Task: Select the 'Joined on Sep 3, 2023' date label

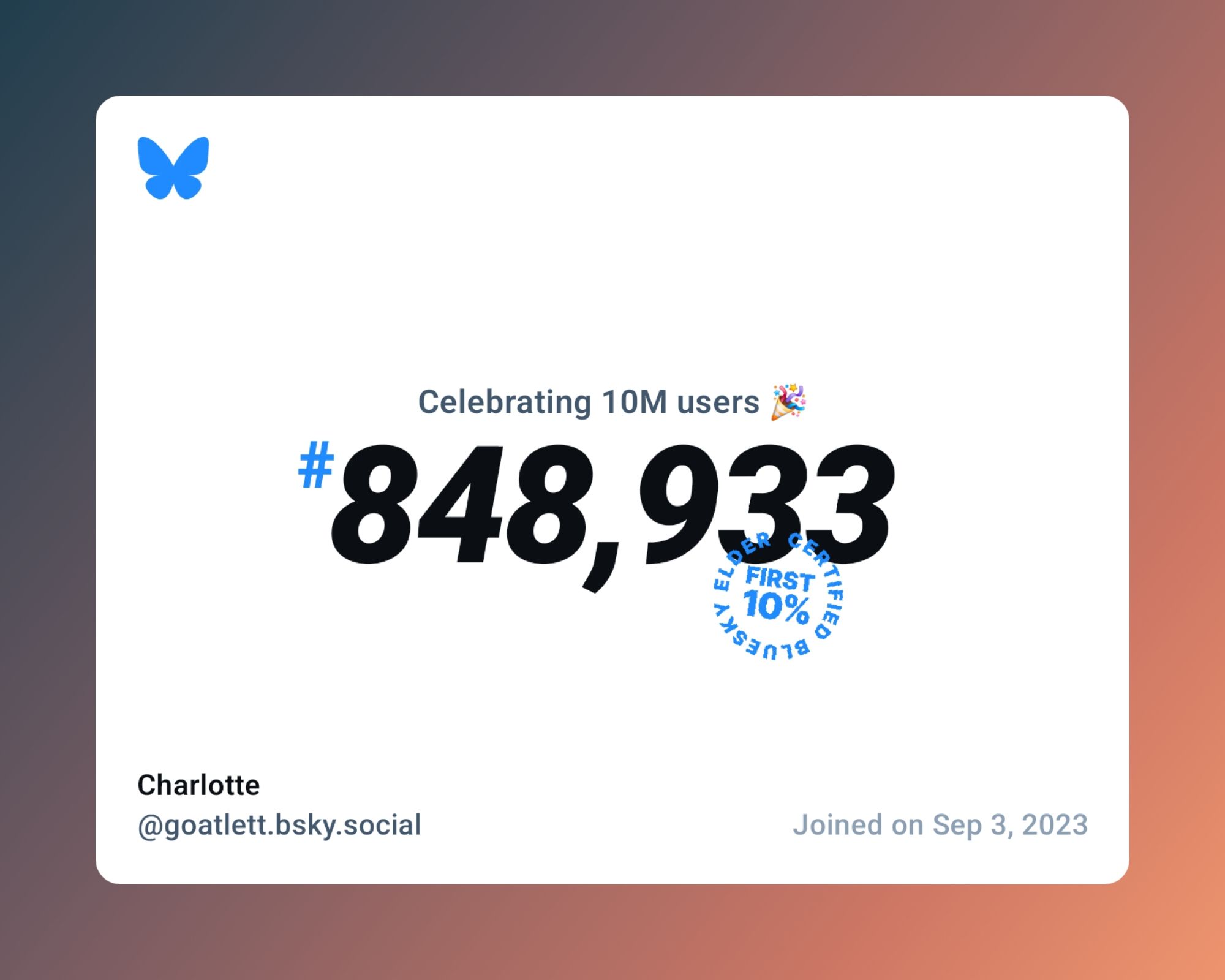Action: tap(940, 824)
